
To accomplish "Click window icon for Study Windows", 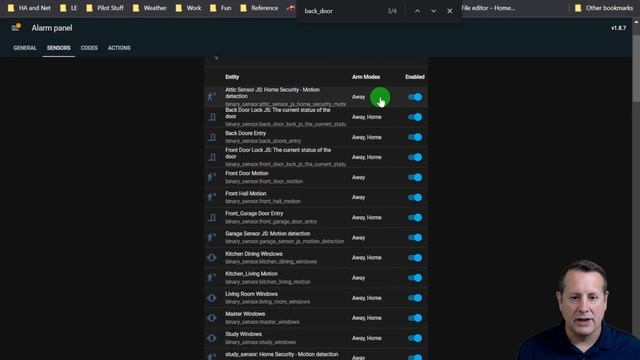I will pyautogui.click(x=212, y=338).
